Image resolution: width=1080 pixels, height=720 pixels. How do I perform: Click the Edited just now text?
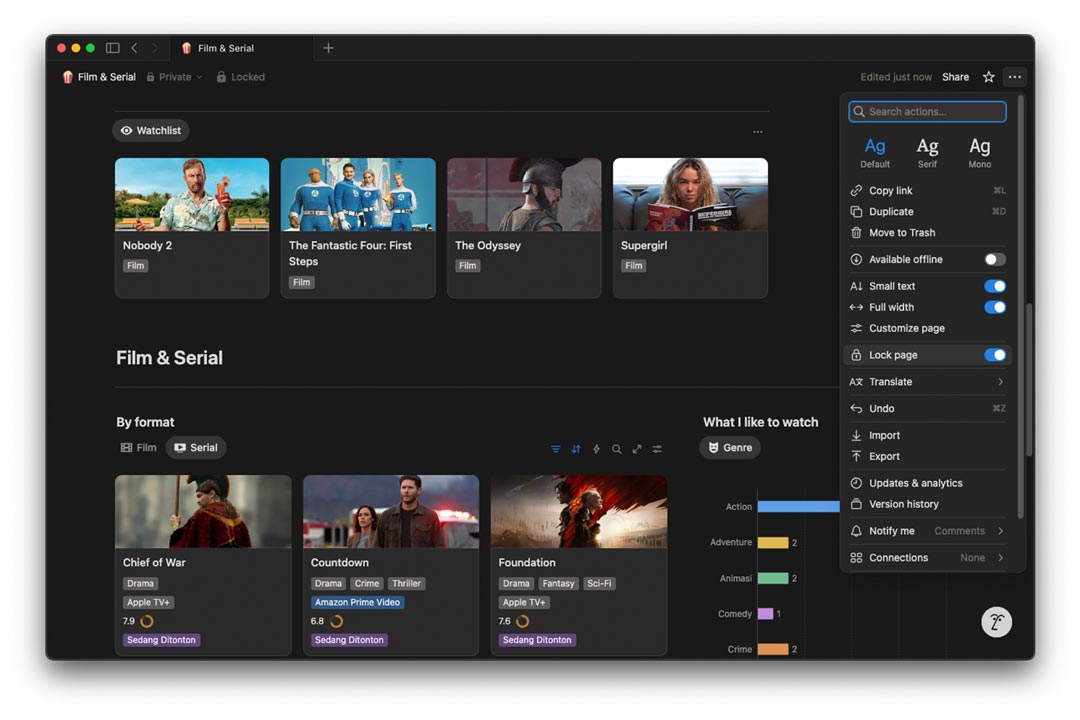coord(895,77)
